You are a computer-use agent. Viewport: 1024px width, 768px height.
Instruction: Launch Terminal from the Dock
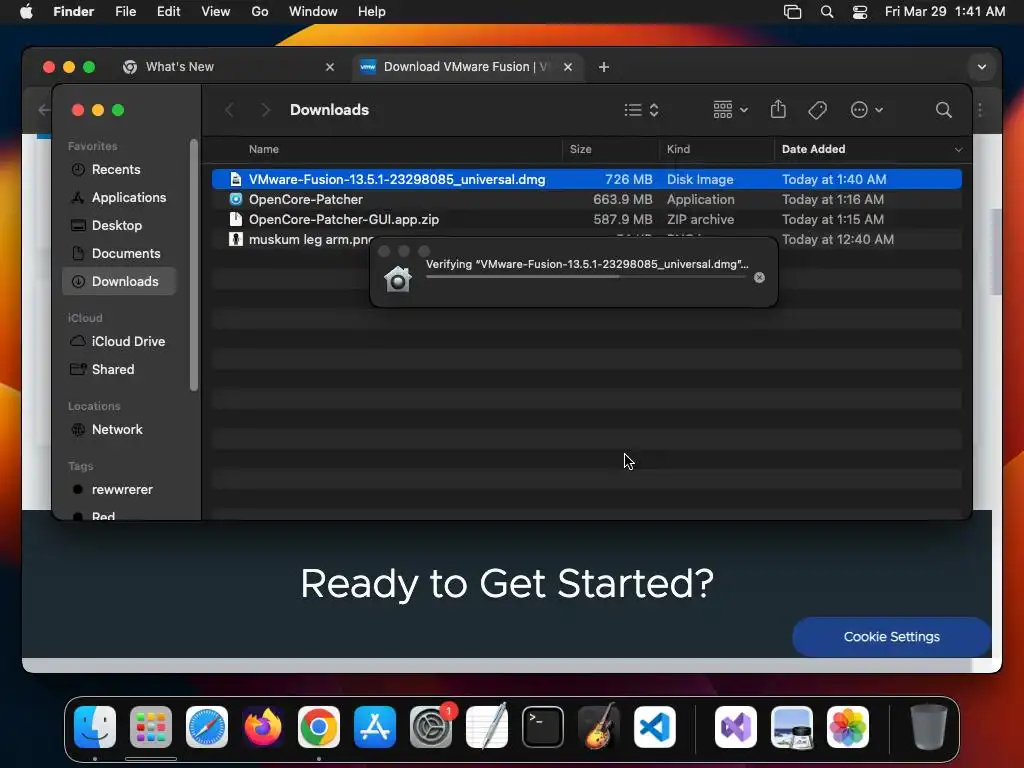(543, 727)
